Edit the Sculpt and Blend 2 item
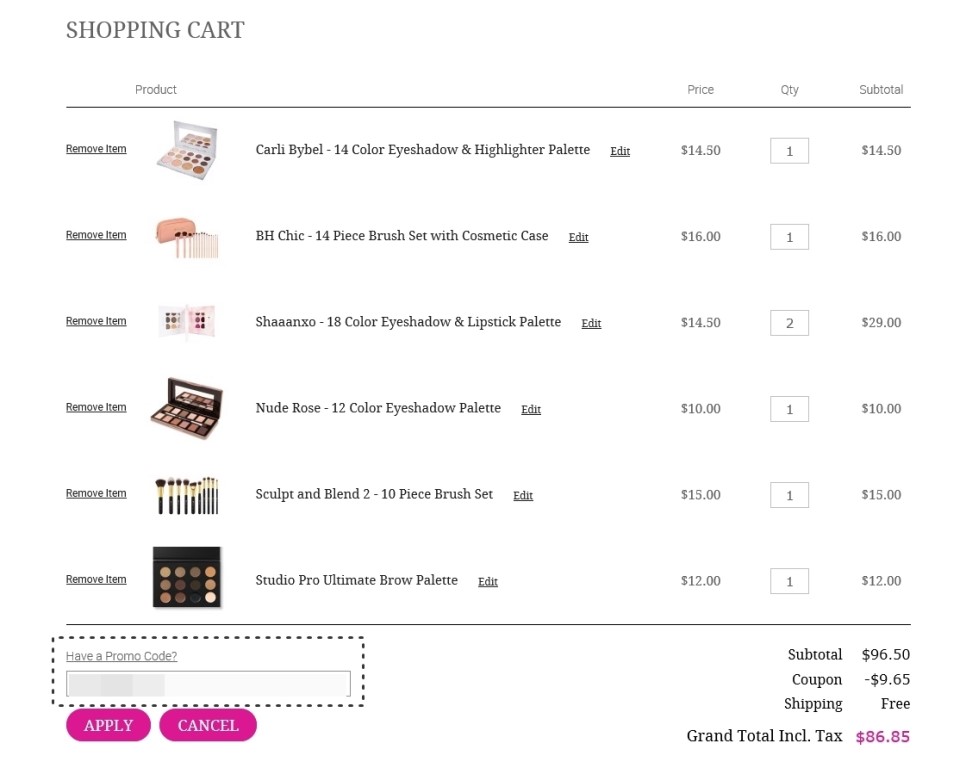Image resolution: width=966 pixels, height=768 pixels. click(x=522, y=496)
